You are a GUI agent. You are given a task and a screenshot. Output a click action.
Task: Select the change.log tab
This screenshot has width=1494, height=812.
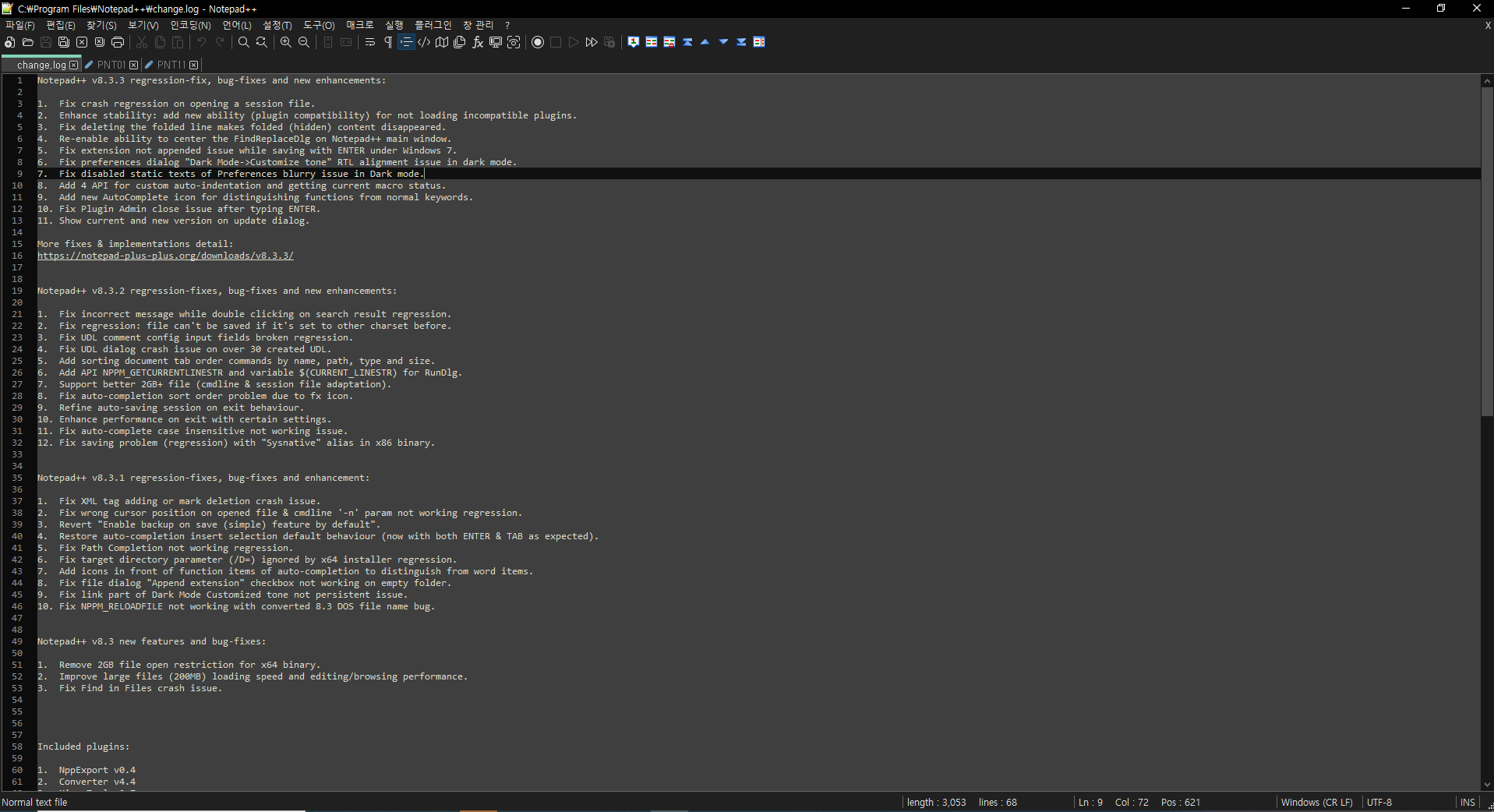pos(41,65)
